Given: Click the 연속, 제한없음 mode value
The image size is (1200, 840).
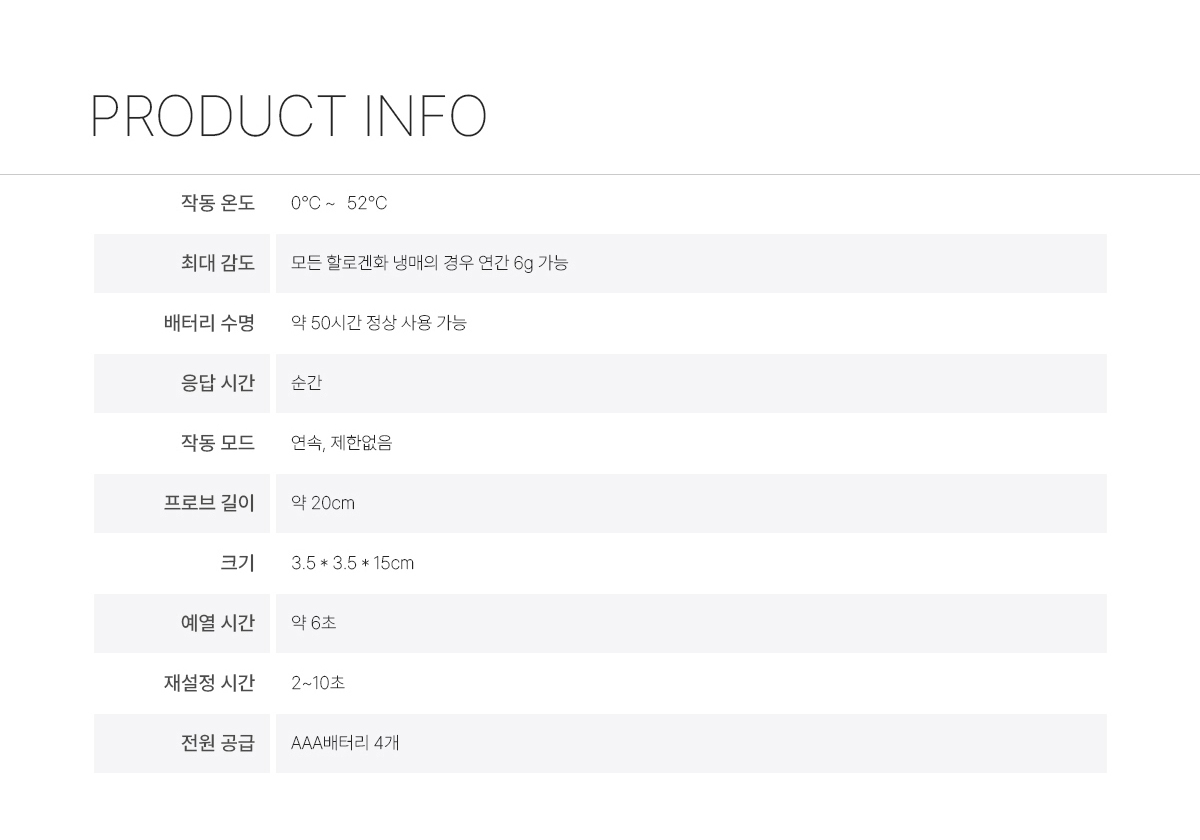Looking at the screenshot, I should [341, 443].
